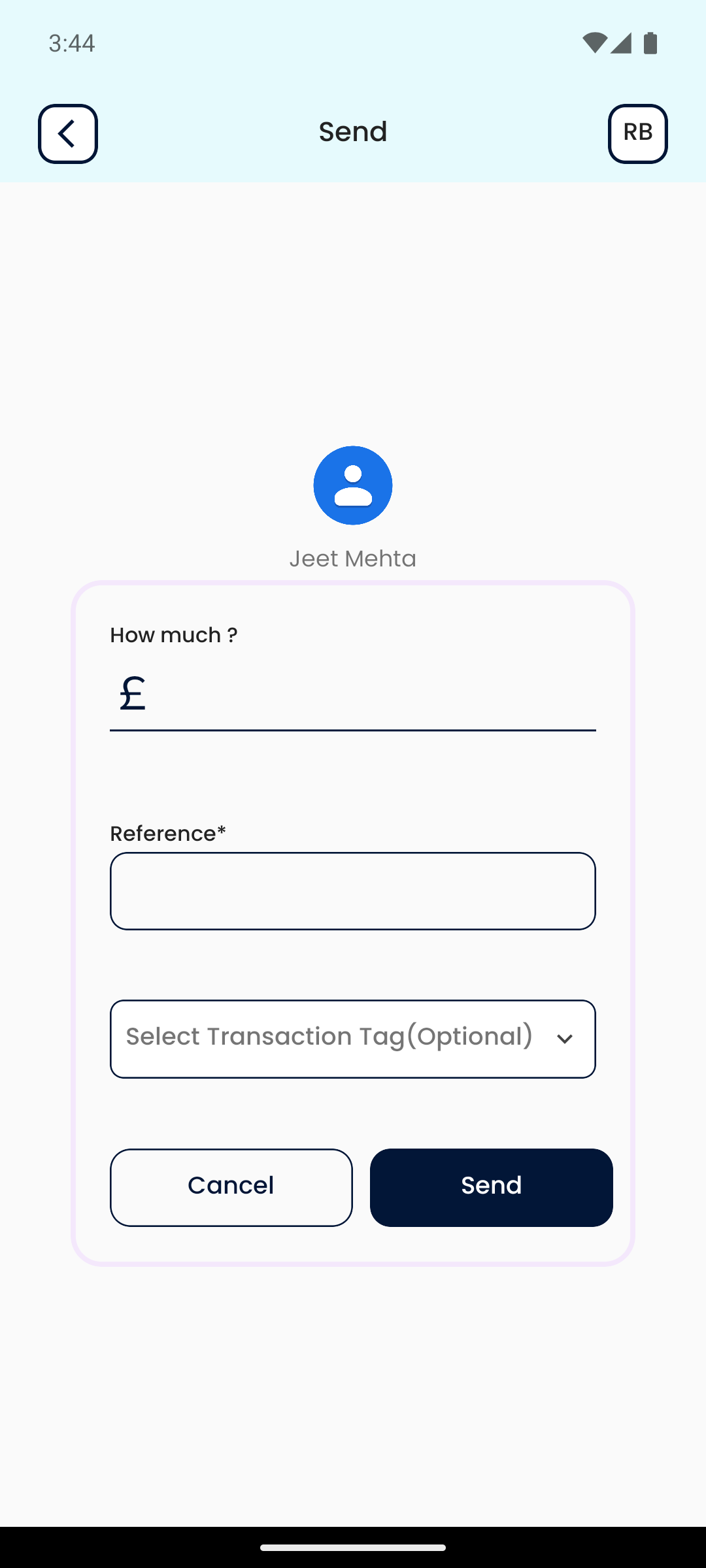706x1568 pixels.
Task: Click into the Reference text box
Action: [x=353, y=891]
